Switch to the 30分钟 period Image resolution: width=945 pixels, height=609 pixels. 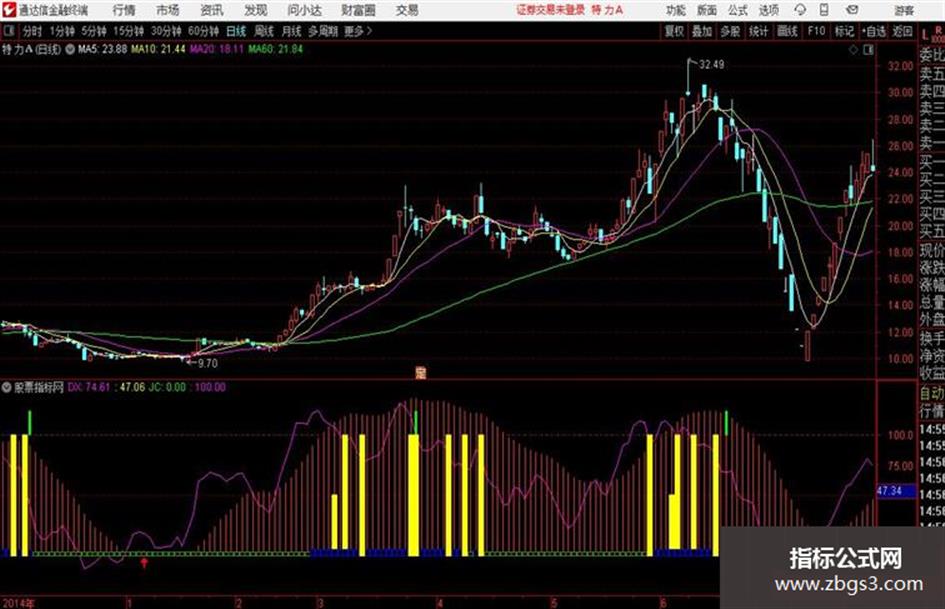point(166,31)
